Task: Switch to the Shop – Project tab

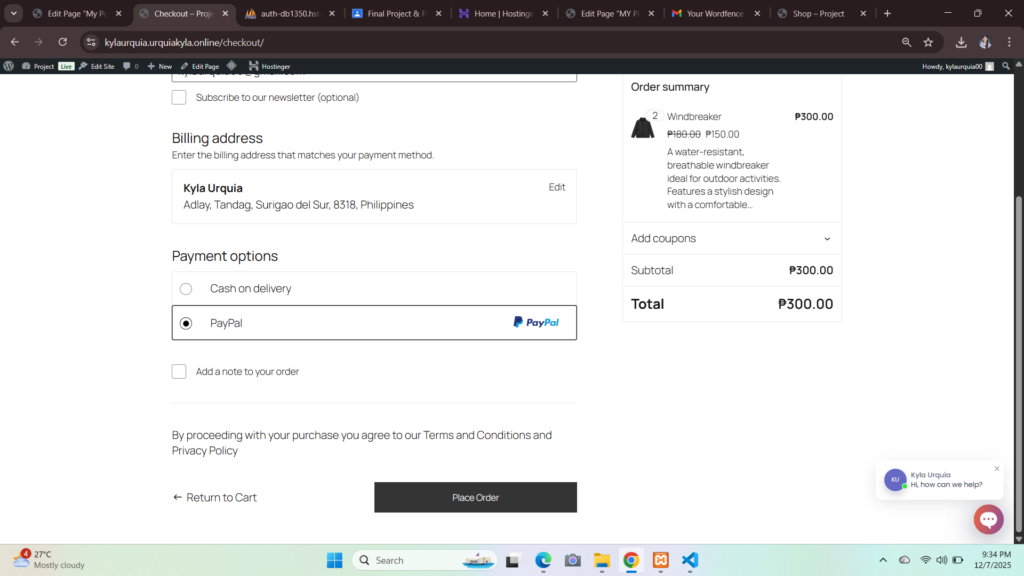Action: (x=818, y=14)
